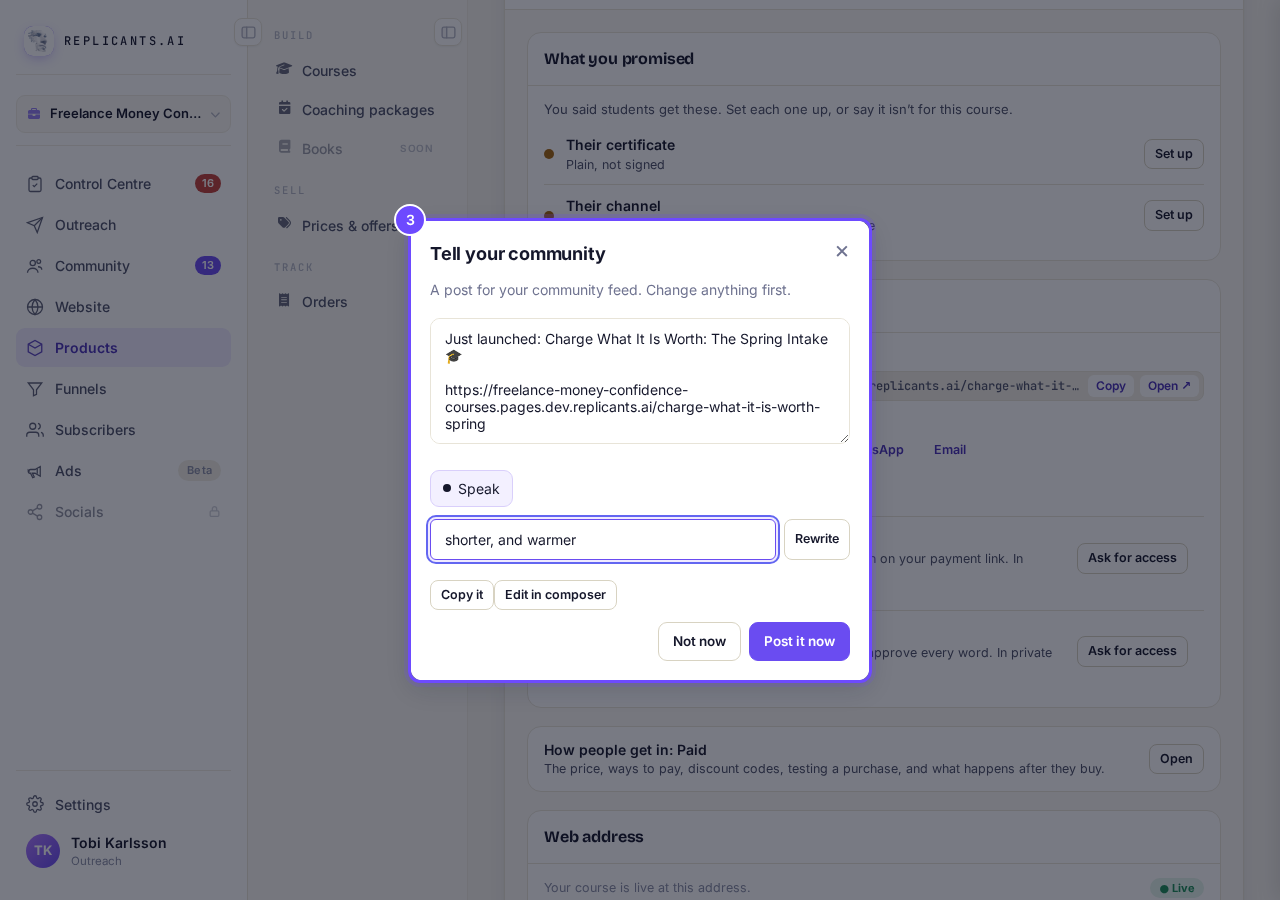Image resolution: width=1280 pixels, height=900 pixels.
Task: Click the Orders icon
Action: [284, 300]
